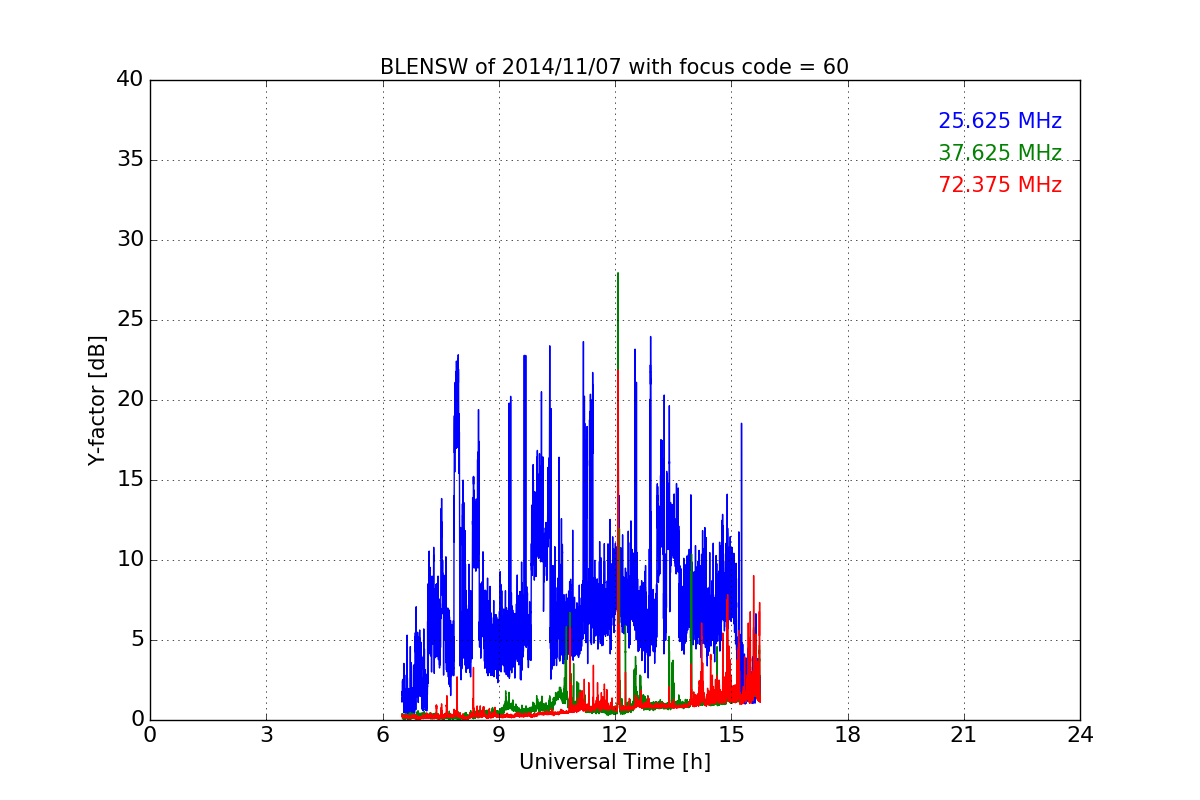This screenshot has width=1200, height=800.
Task: Click the 'Y-factor [dB]' axis label
Action: point(97,400)
